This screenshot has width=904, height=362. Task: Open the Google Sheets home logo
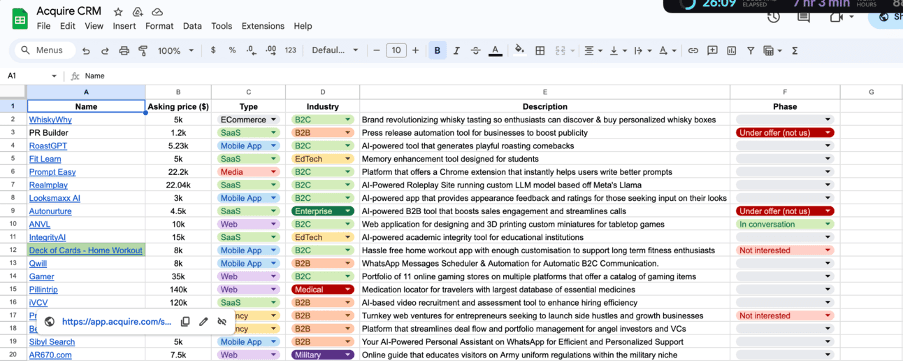pos(20,19)
